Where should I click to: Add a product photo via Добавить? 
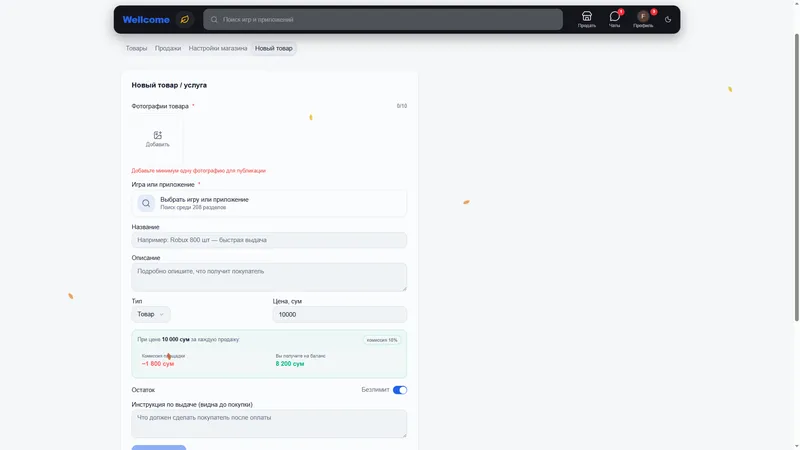[157, 139]
